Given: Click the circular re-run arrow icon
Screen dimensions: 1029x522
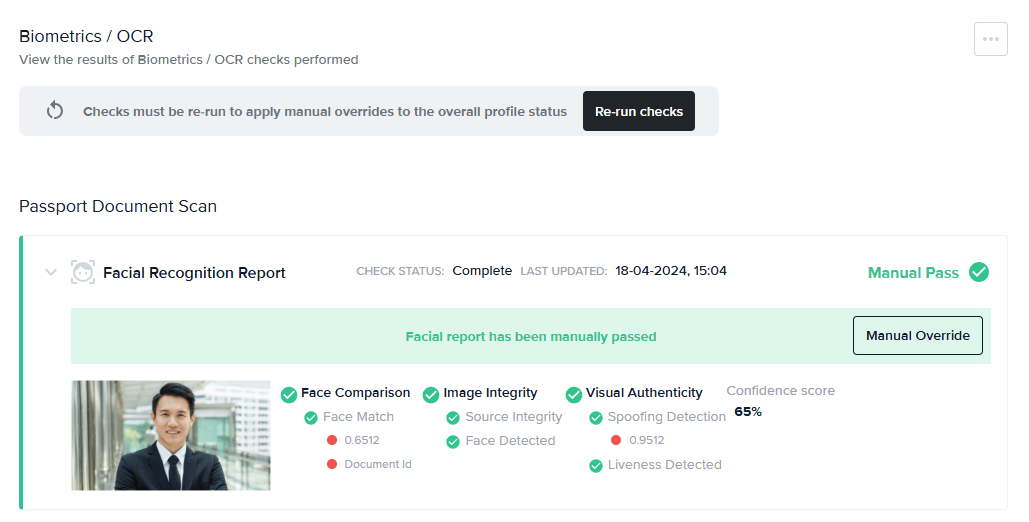Looking at the screenshot, I should point(56,111).
